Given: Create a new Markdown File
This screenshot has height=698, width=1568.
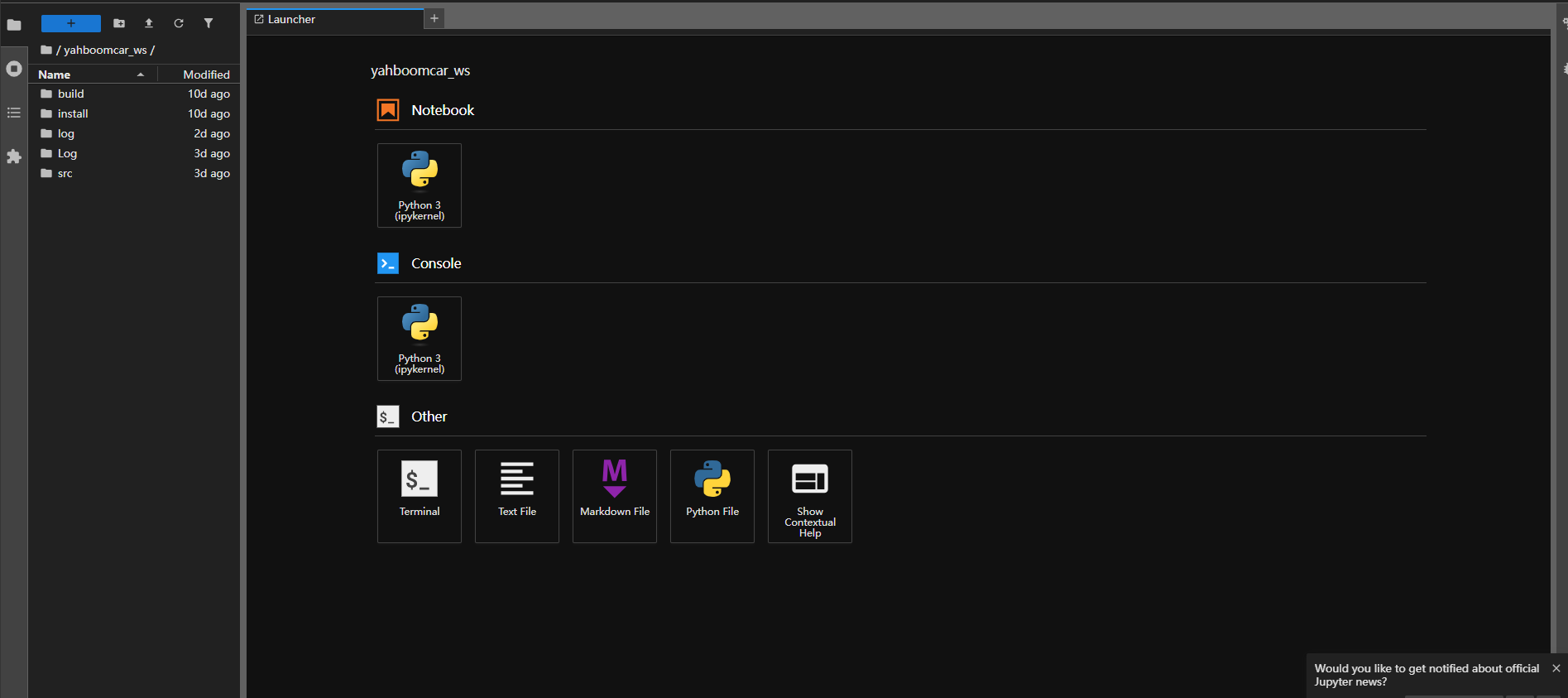Looking at the screenshot, I should coord(614,495).
